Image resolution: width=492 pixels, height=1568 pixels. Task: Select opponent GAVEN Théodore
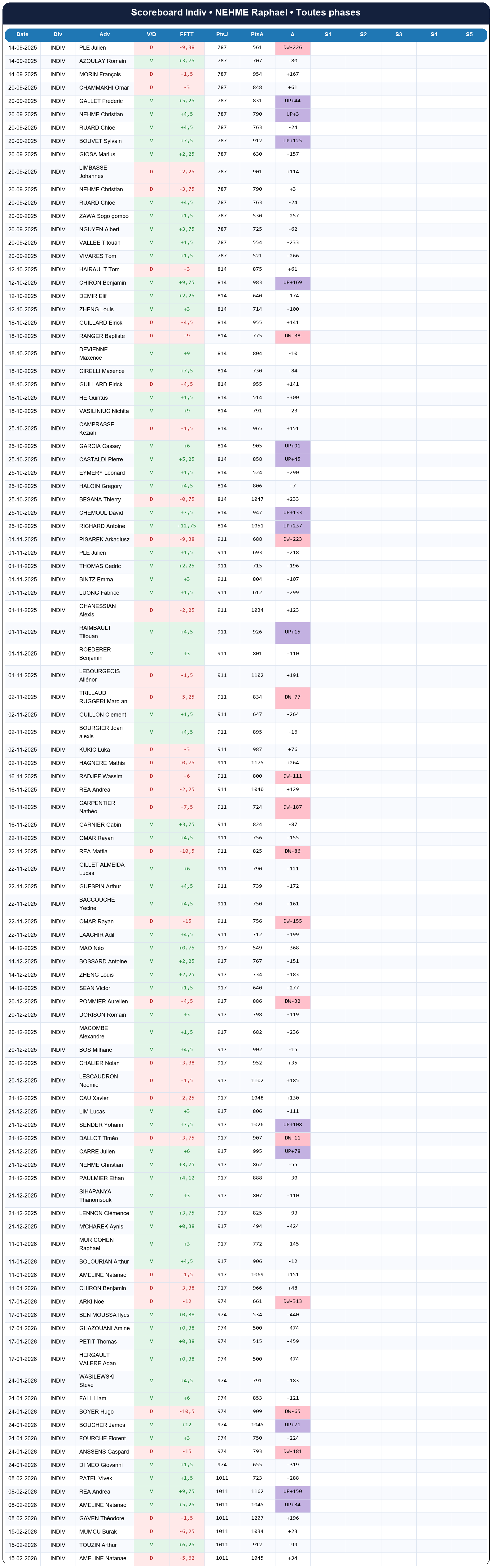pos(102,1518)
